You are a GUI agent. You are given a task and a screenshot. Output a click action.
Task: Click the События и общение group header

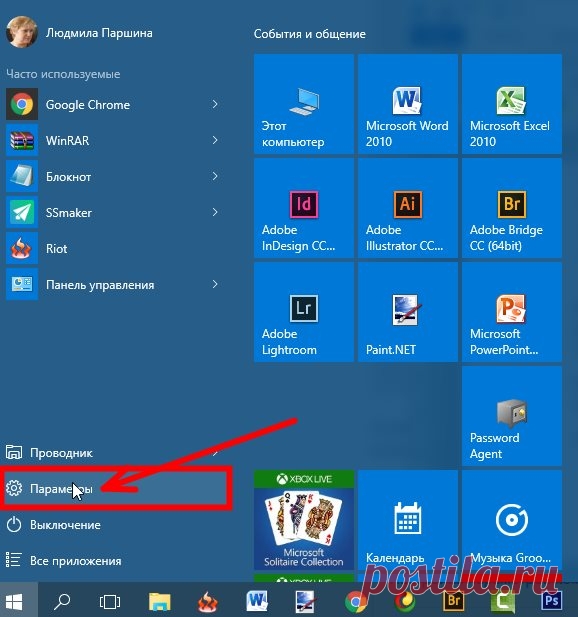coord(310,34)
